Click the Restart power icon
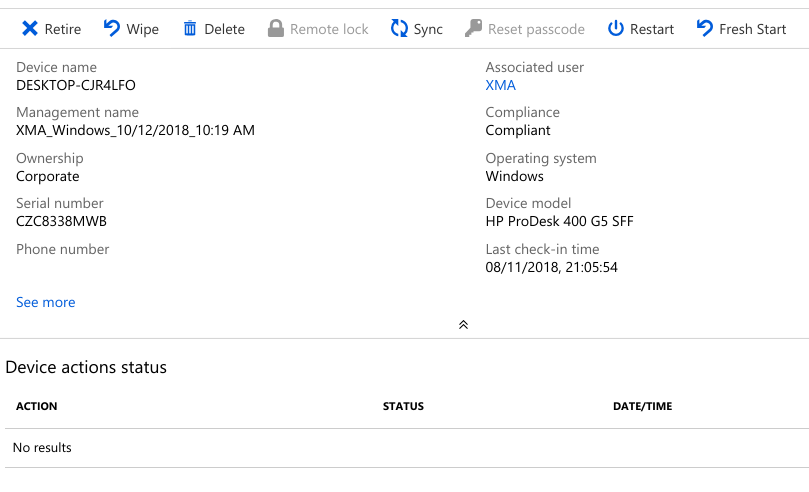Viewport: 809px width, 492px height. pos(616,29)
